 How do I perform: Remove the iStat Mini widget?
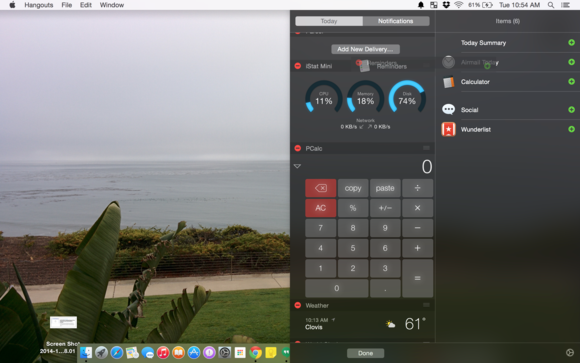coord(298,66)
